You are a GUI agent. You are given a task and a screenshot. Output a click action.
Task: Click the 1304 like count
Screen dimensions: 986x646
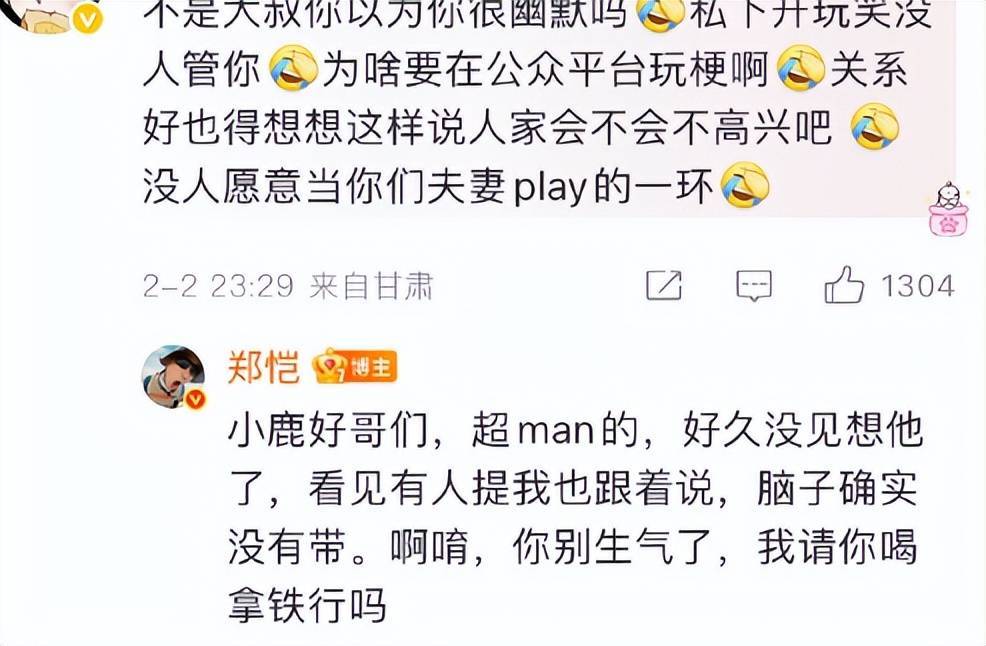[917, 286]
